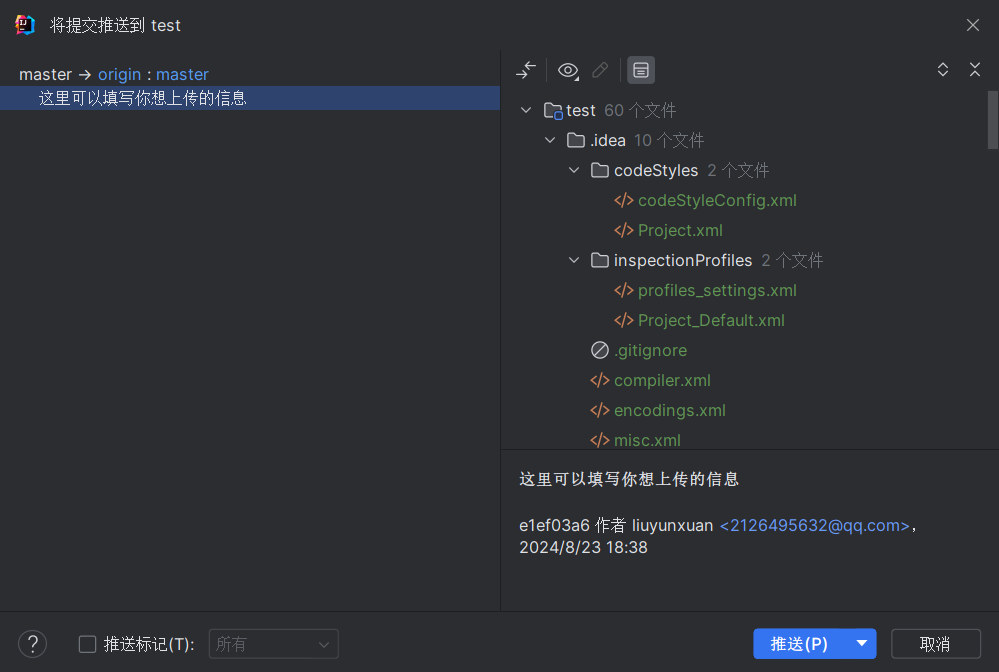The width and height of the screenshot is (999, 672).
Task: Collapse the .idea folder node
Action: (550, 140)
